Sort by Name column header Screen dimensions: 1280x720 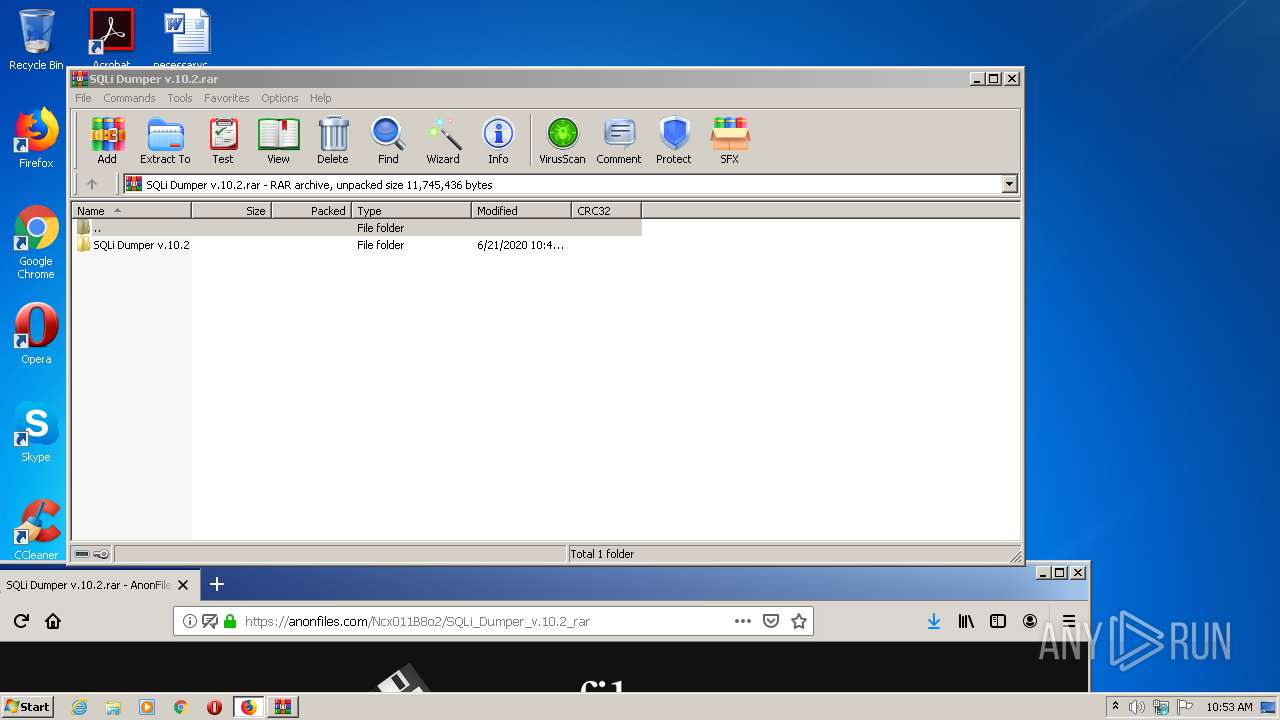(131, 211)
